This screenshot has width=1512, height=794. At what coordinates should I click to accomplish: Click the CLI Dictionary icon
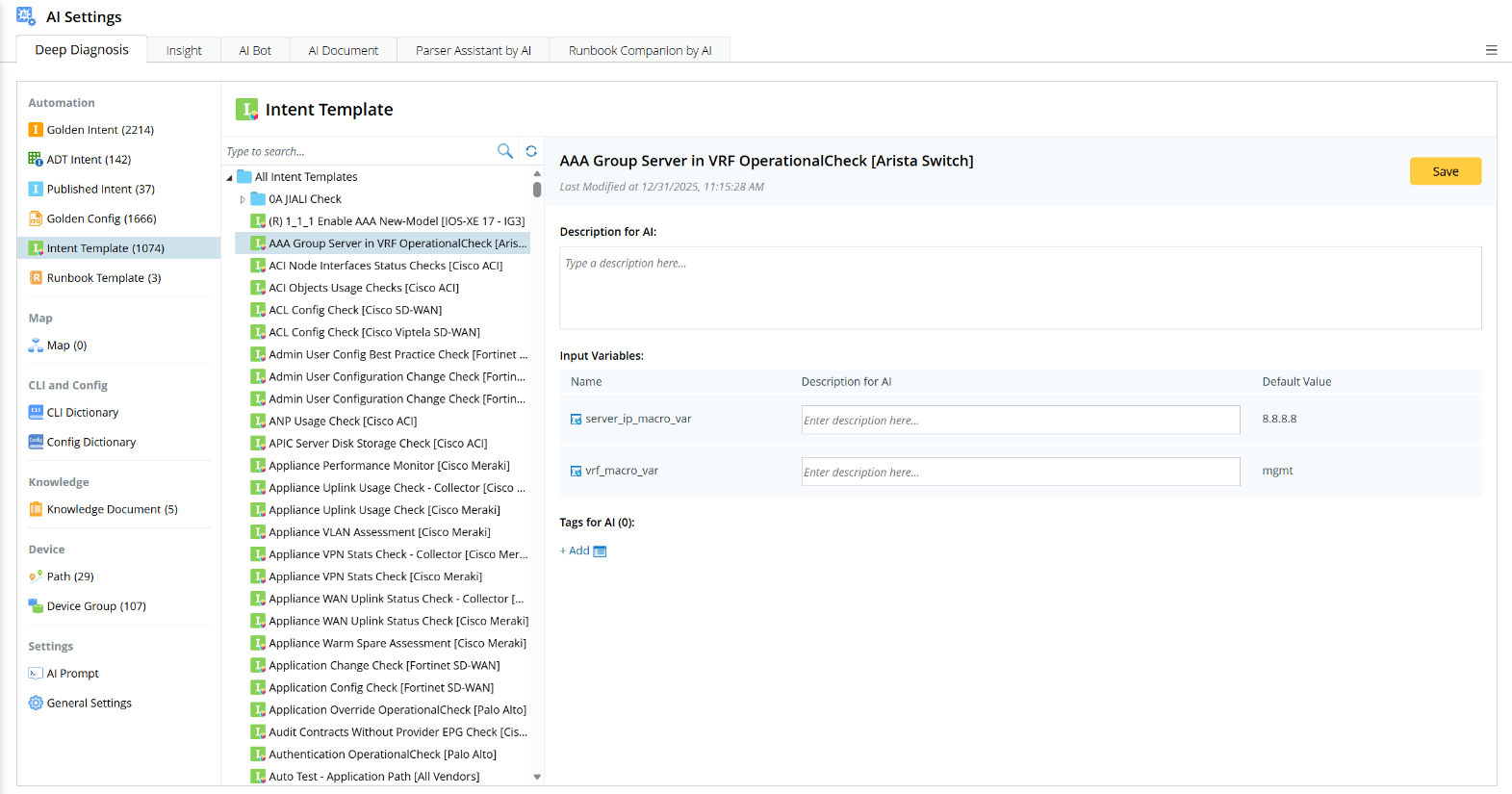[x=36, y=413]
